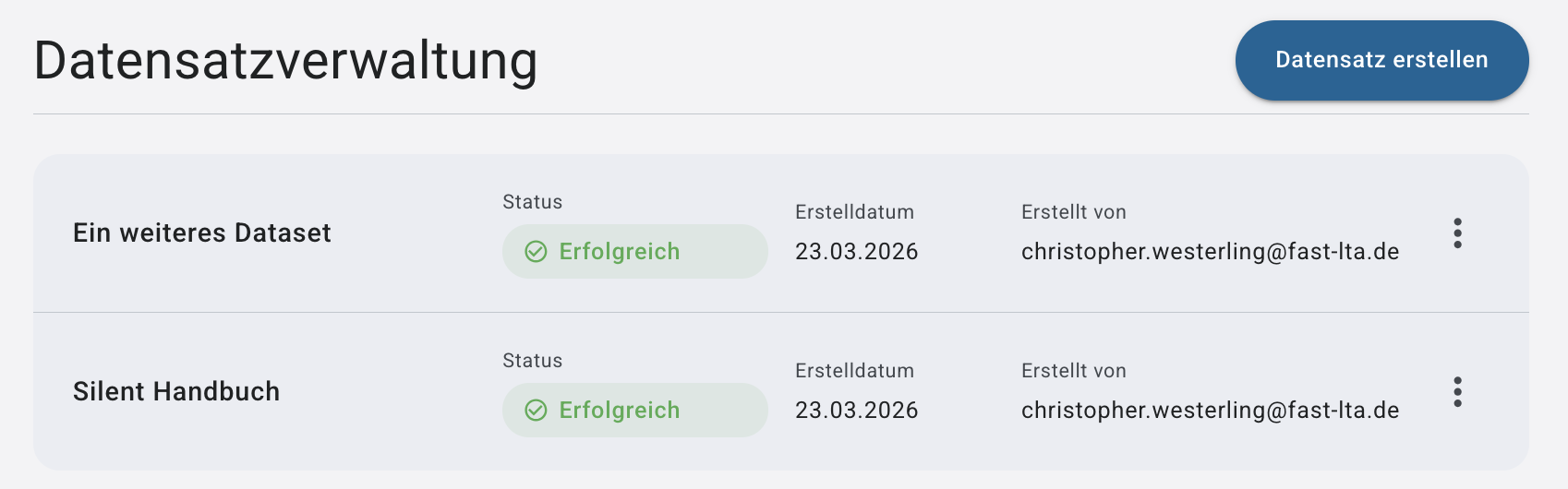The height and width of the screenshot is (489, 1568).
Task: Click the checkmark icon in the first Erfolgreich chip
Action: 536,252
